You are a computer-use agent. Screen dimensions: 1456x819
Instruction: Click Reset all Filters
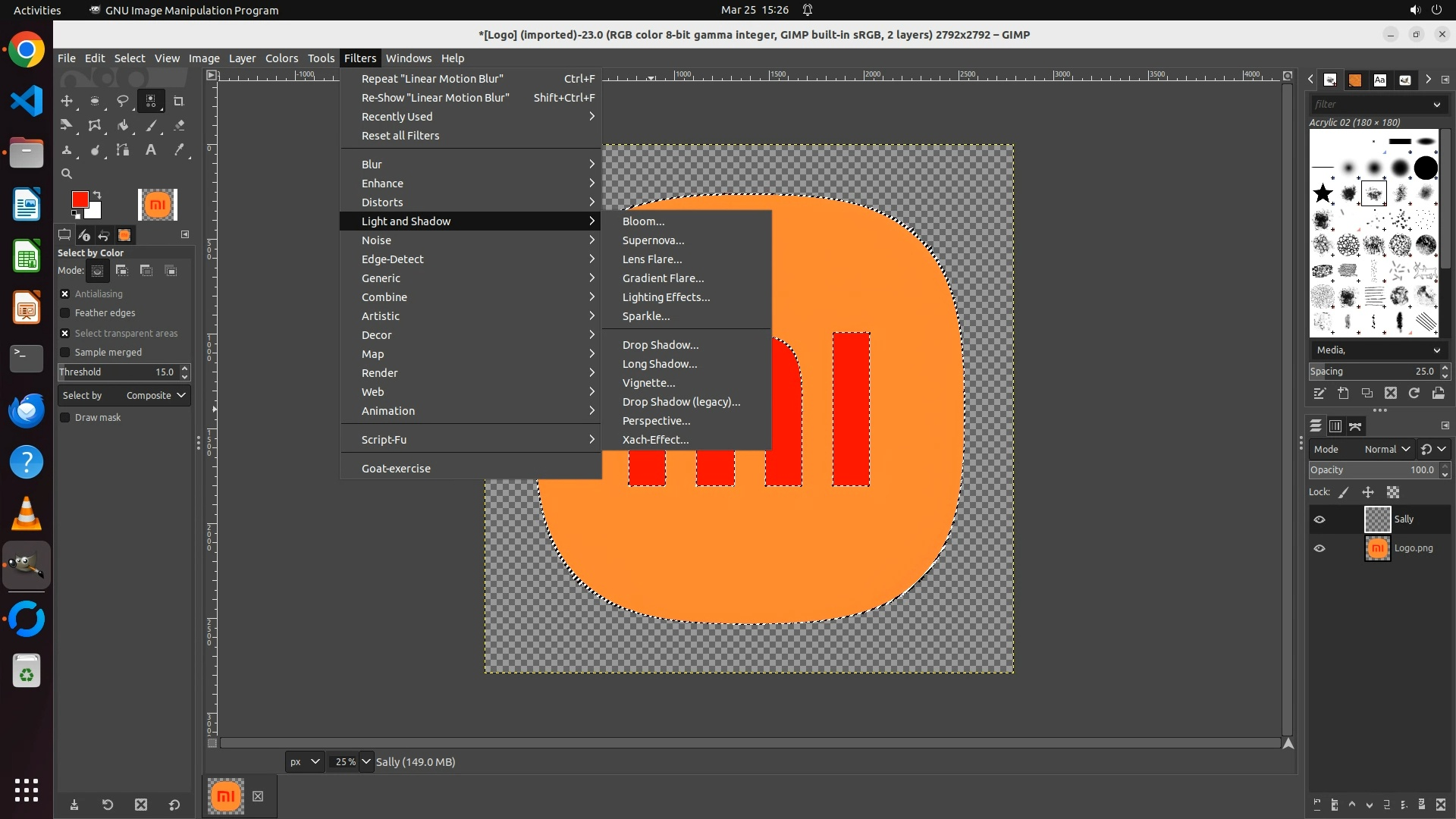[x=400, y=136]
